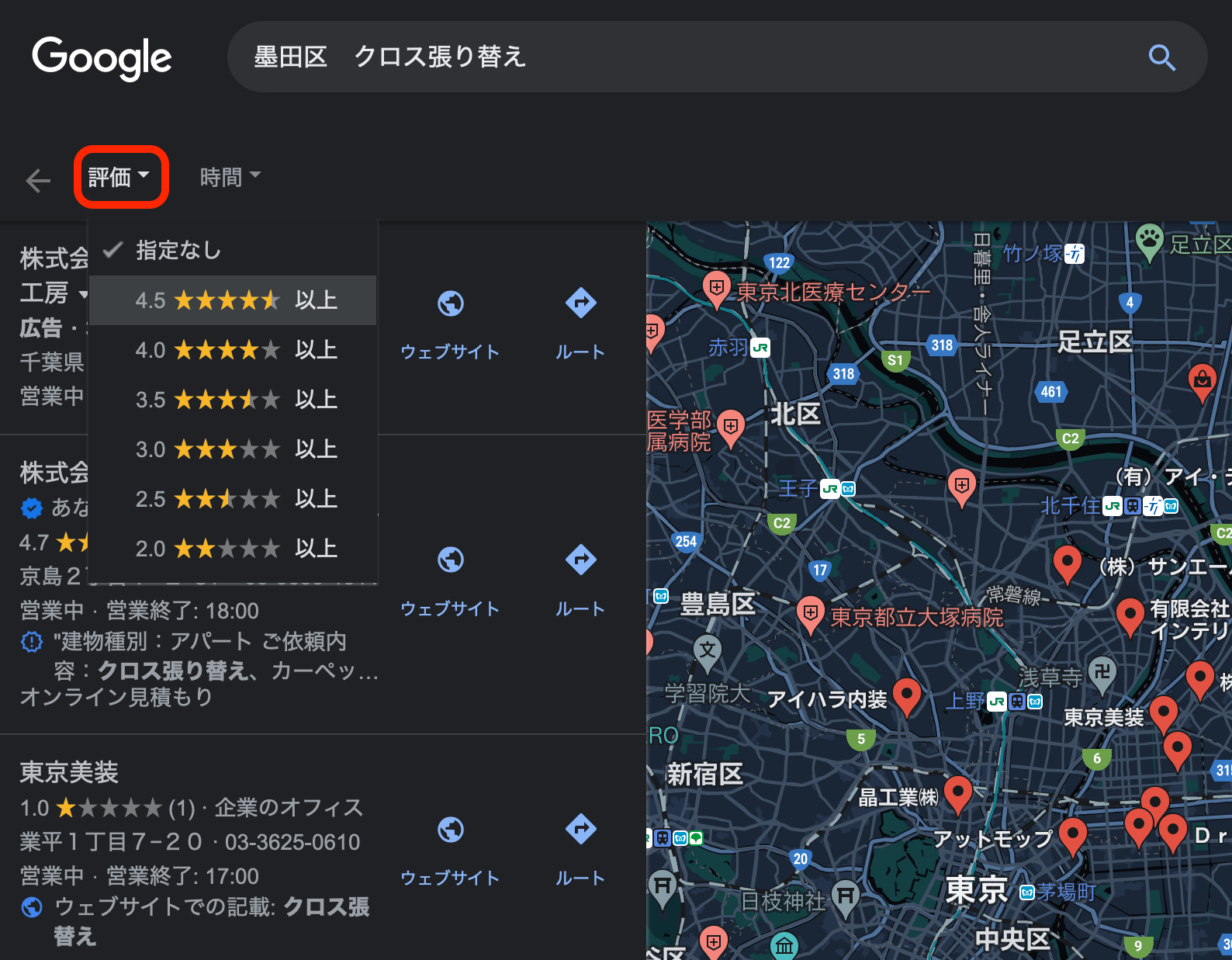The width and height of the screenshot is (1232, 960).
Task: Expand the first ad listing name arrow
Action: click(83, 295)
